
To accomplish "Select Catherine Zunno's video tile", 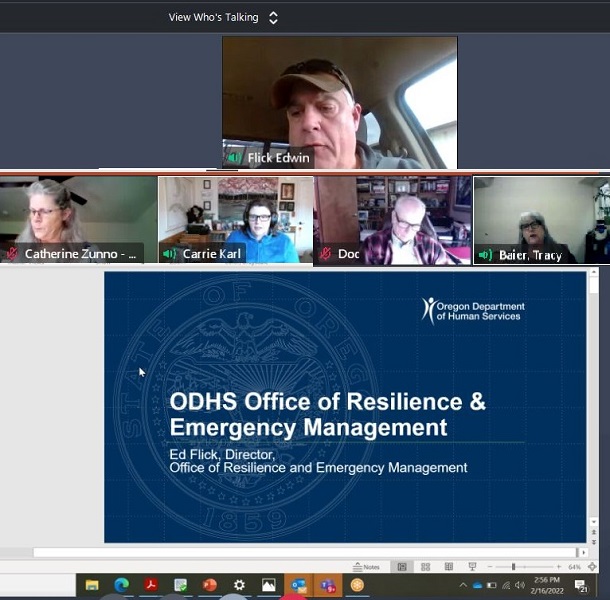I will click(x=79, y=219).
